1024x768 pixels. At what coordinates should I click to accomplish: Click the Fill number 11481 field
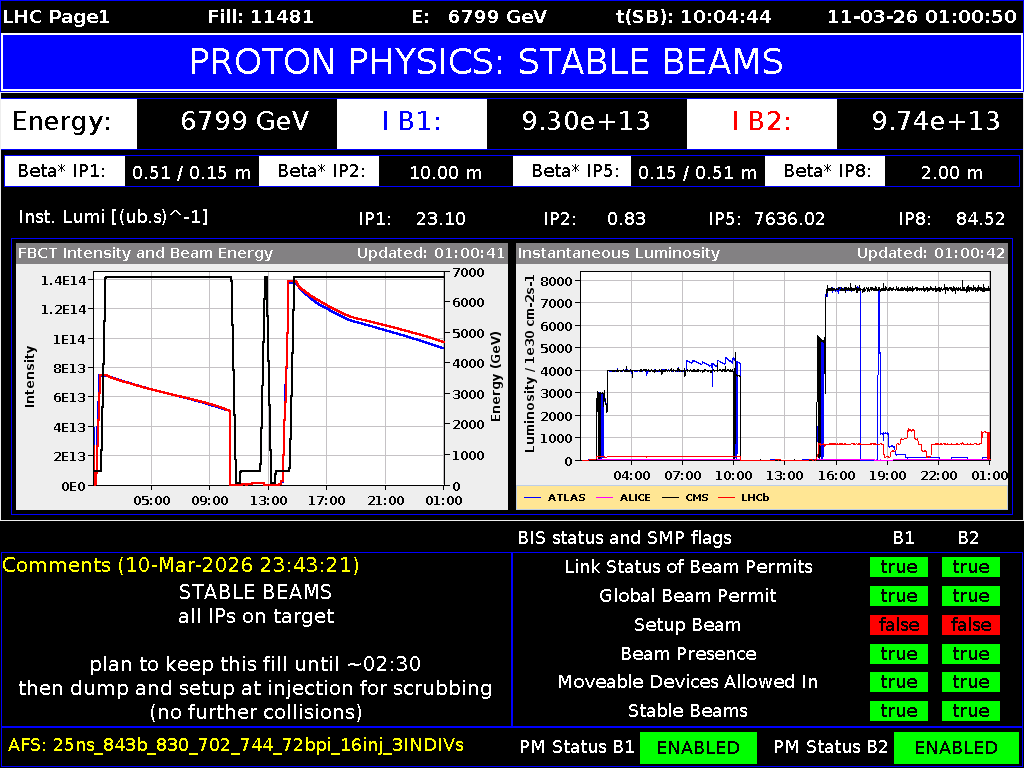(x=261, y=16)
